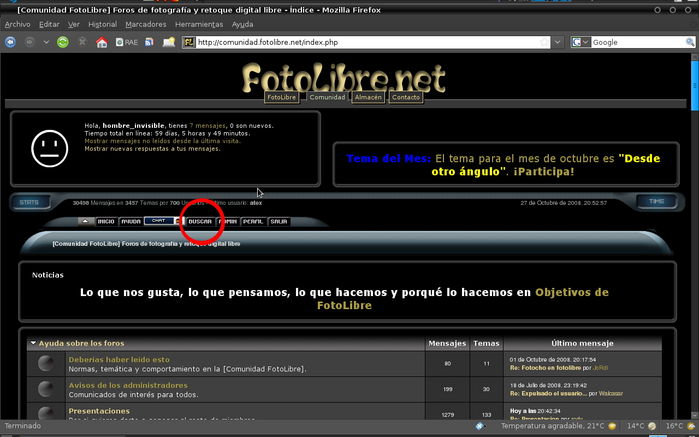Click the ADMIN forum nav button
This screenshot has width=699, height=437.
pyautogui.click(x=228, y=222)
